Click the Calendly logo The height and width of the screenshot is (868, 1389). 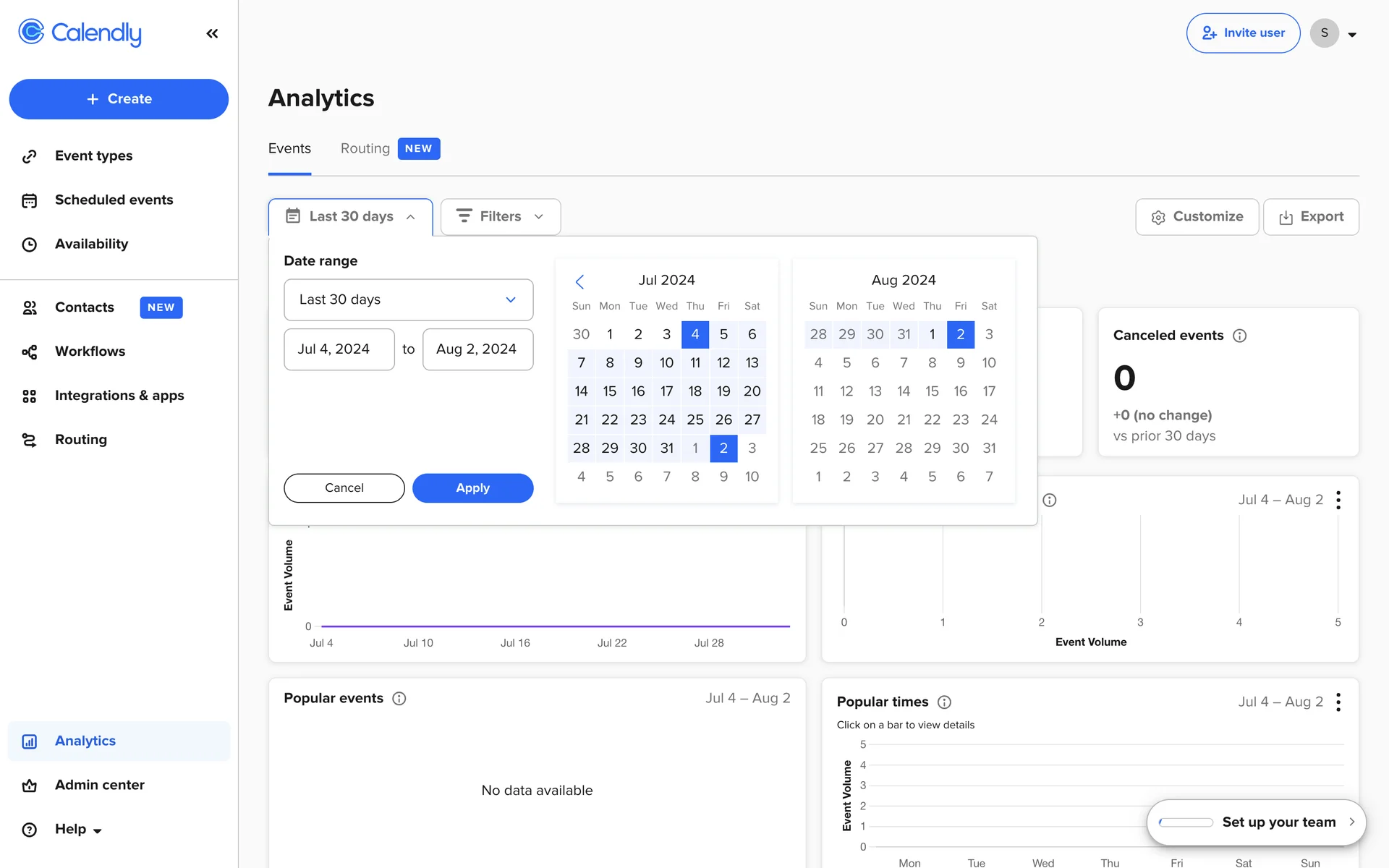click(x=80, y=33)
